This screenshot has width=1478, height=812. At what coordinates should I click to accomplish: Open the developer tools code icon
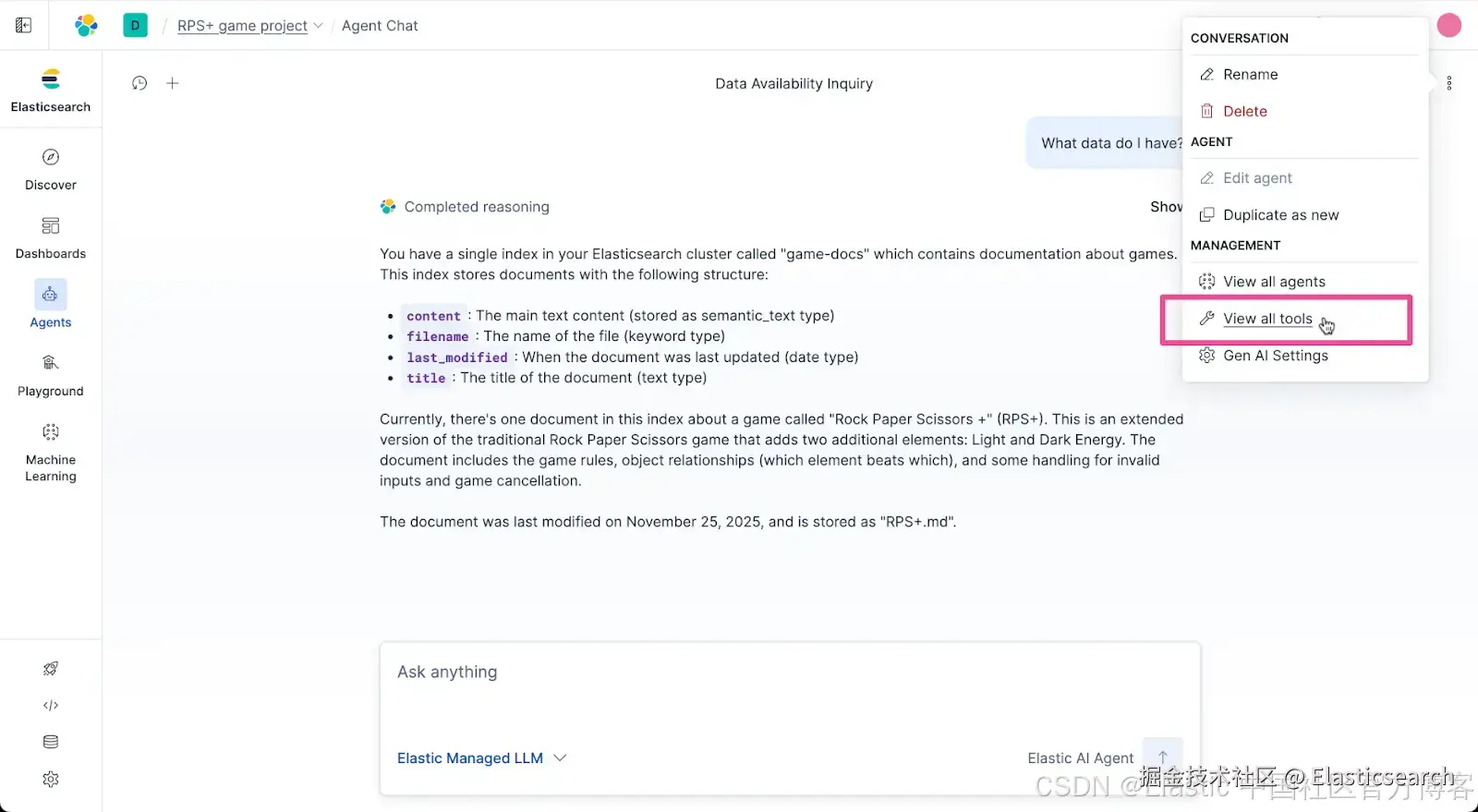(51, 706)
